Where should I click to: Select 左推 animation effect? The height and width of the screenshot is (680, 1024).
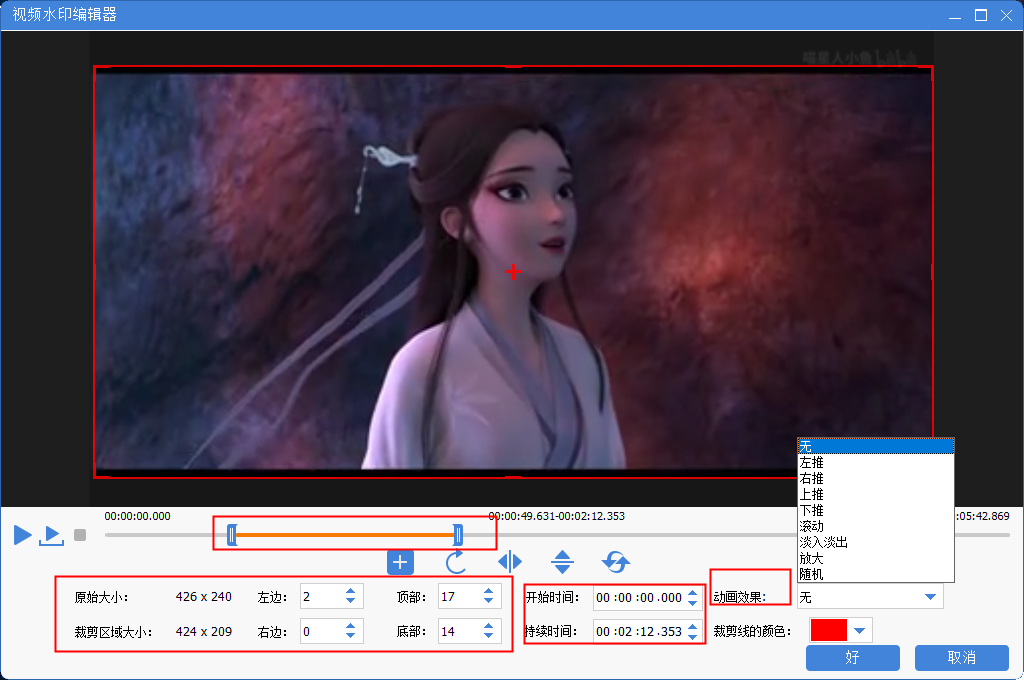click(876, 462)
